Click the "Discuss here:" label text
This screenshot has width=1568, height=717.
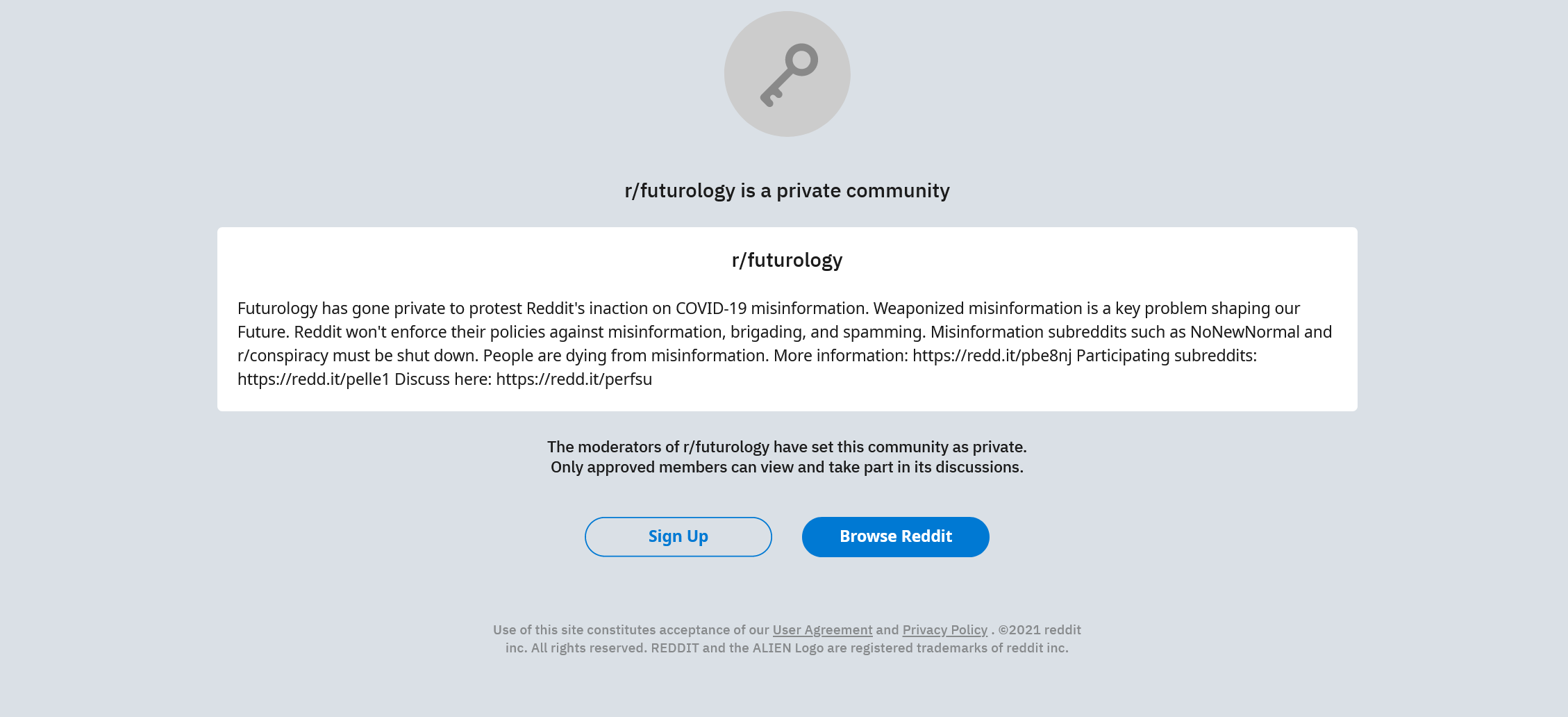[x=443, y=379]
